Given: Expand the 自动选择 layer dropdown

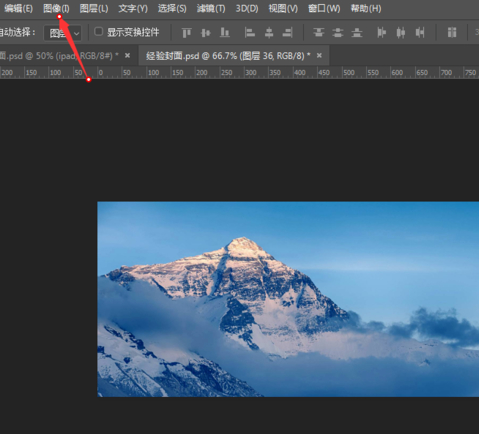Looking at the screenshot, I should 63,33.
